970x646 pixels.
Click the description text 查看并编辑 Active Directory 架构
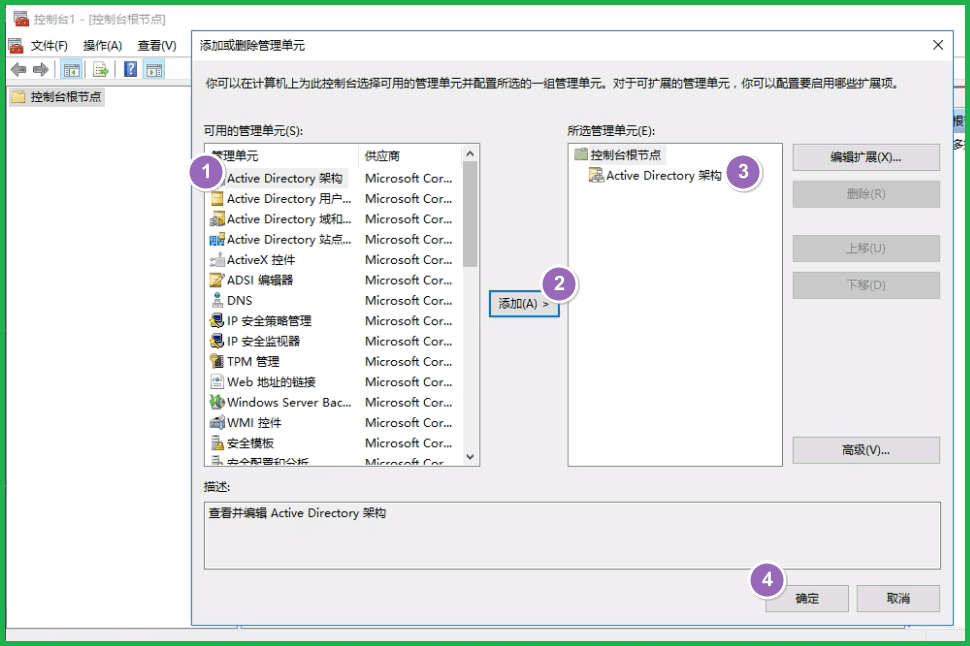(298, 513)
